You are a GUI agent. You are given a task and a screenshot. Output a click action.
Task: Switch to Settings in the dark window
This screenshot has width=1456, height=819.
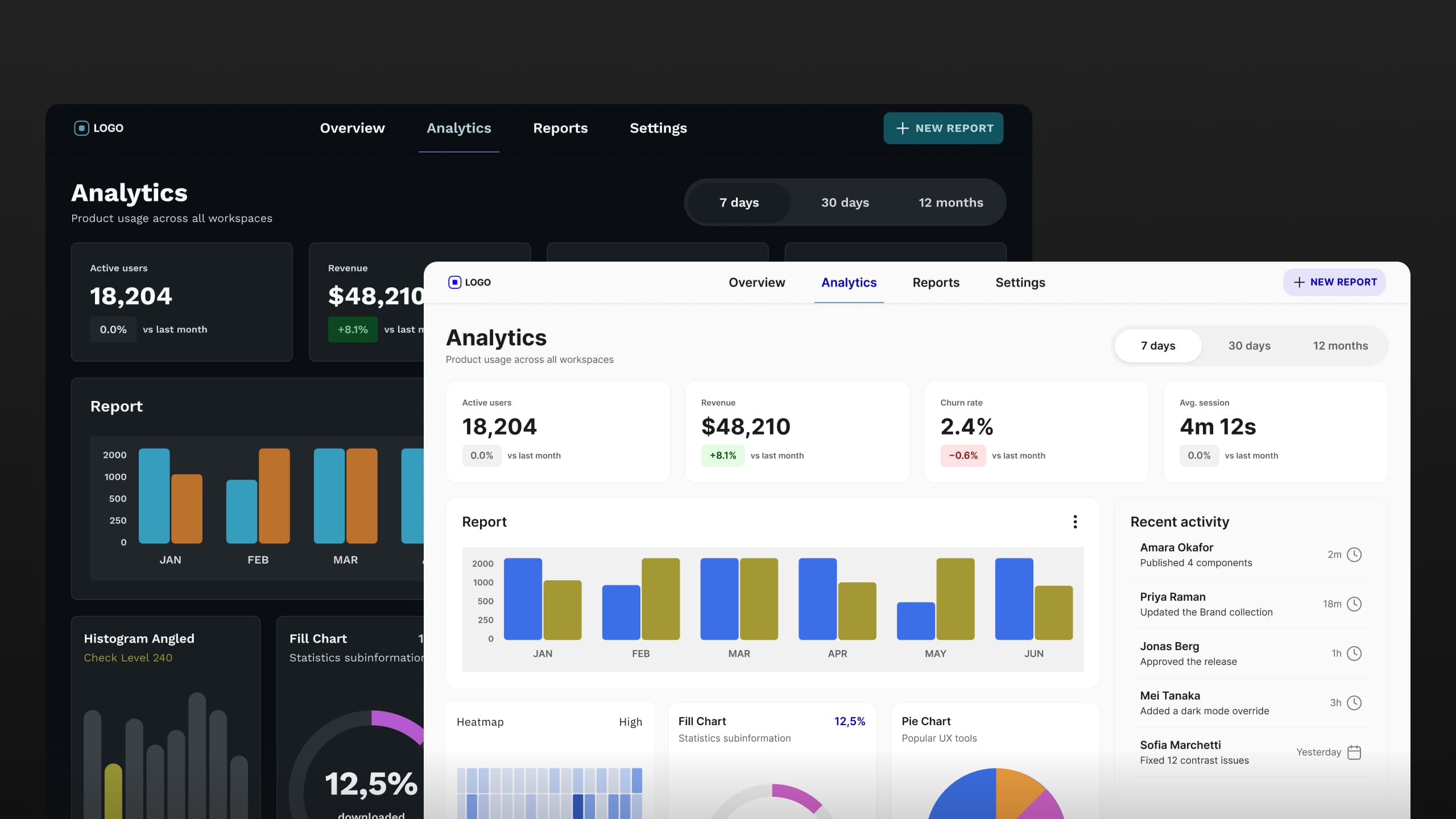click(x=658, y=129)
